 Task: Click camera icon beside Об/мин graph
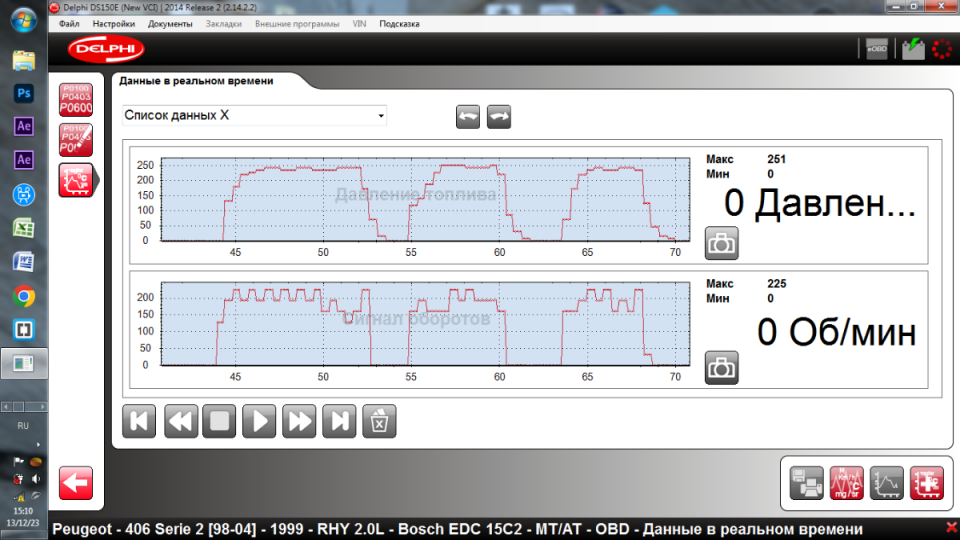[721, 367]
